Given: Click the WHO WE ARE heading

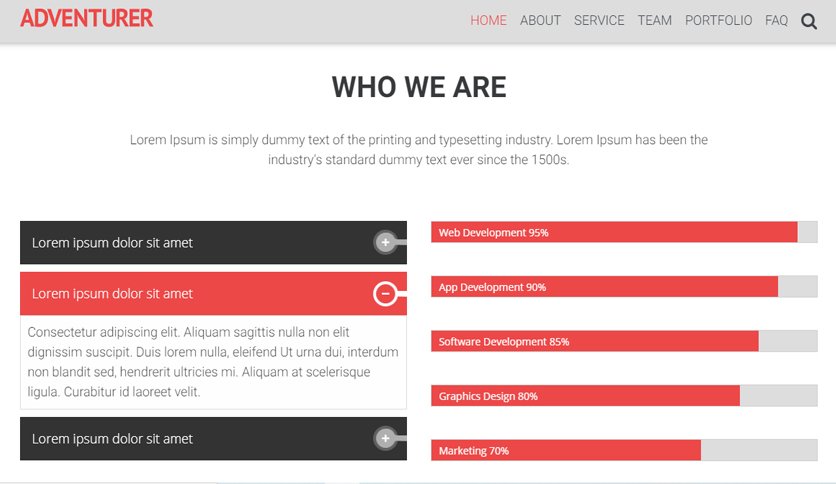Looking at the screenshot, I should tap(419, 87).
